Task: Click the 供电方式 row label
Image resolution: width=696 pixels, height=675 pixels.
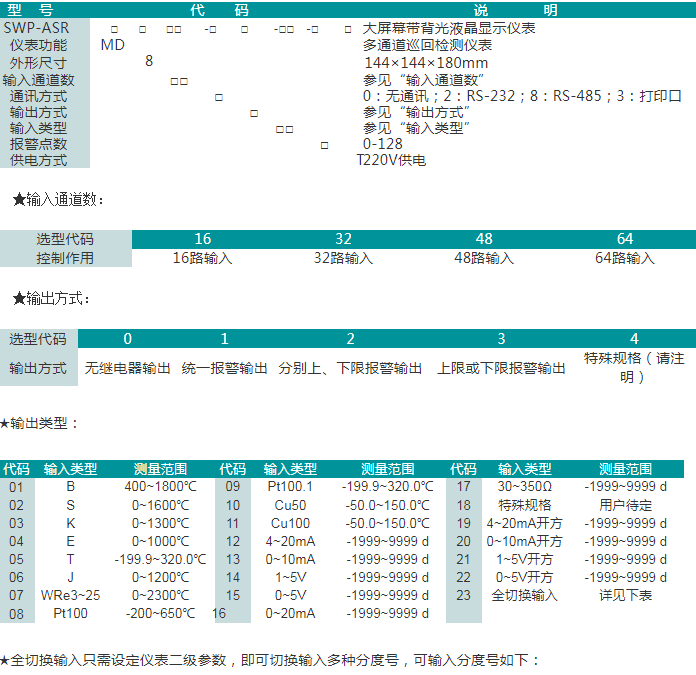Action: click(38, 160)
